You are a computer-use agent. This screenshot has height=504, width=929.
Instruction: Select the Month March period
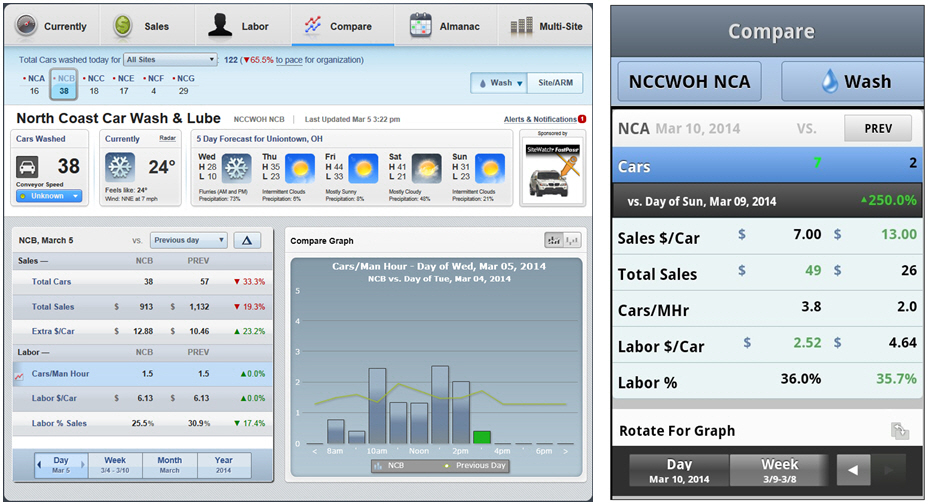(x=169, y=465)
